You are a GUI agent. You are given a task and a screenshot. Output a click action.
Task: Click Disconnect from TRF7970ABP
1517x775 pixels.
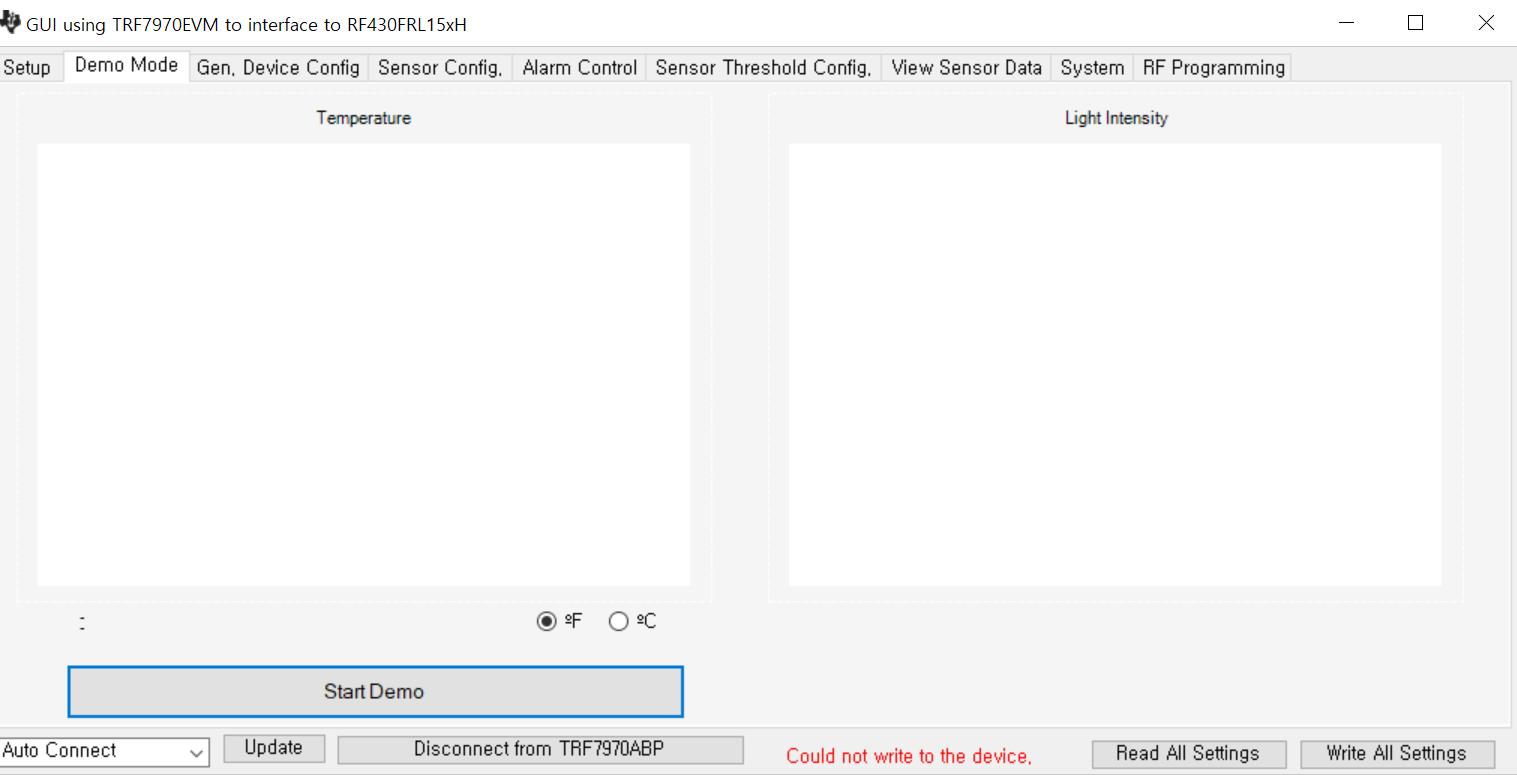pos(540,749)
